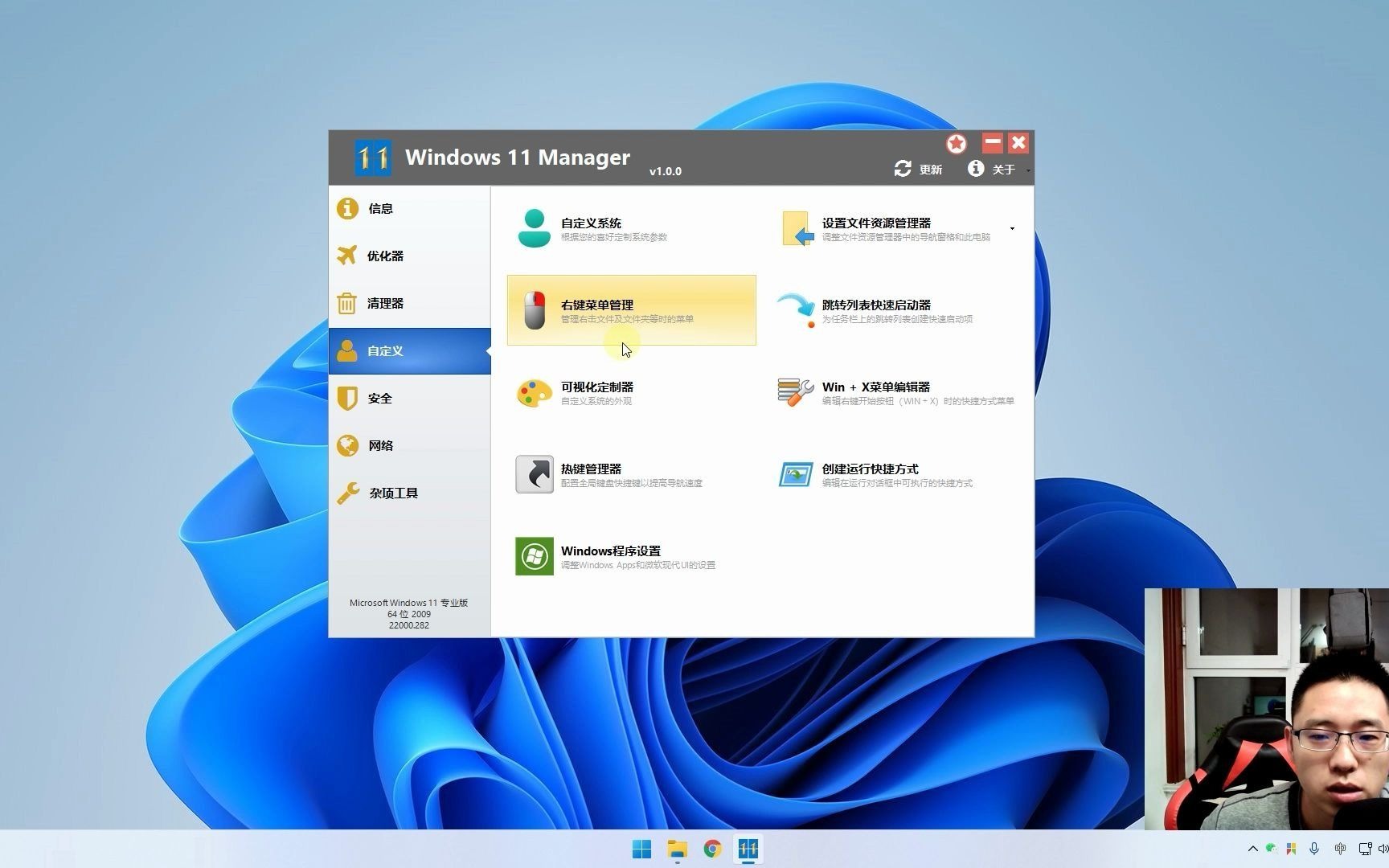Viewport: 1389px width, 868px height.
Task: Open the Windows Start menu
Action: 641,849
